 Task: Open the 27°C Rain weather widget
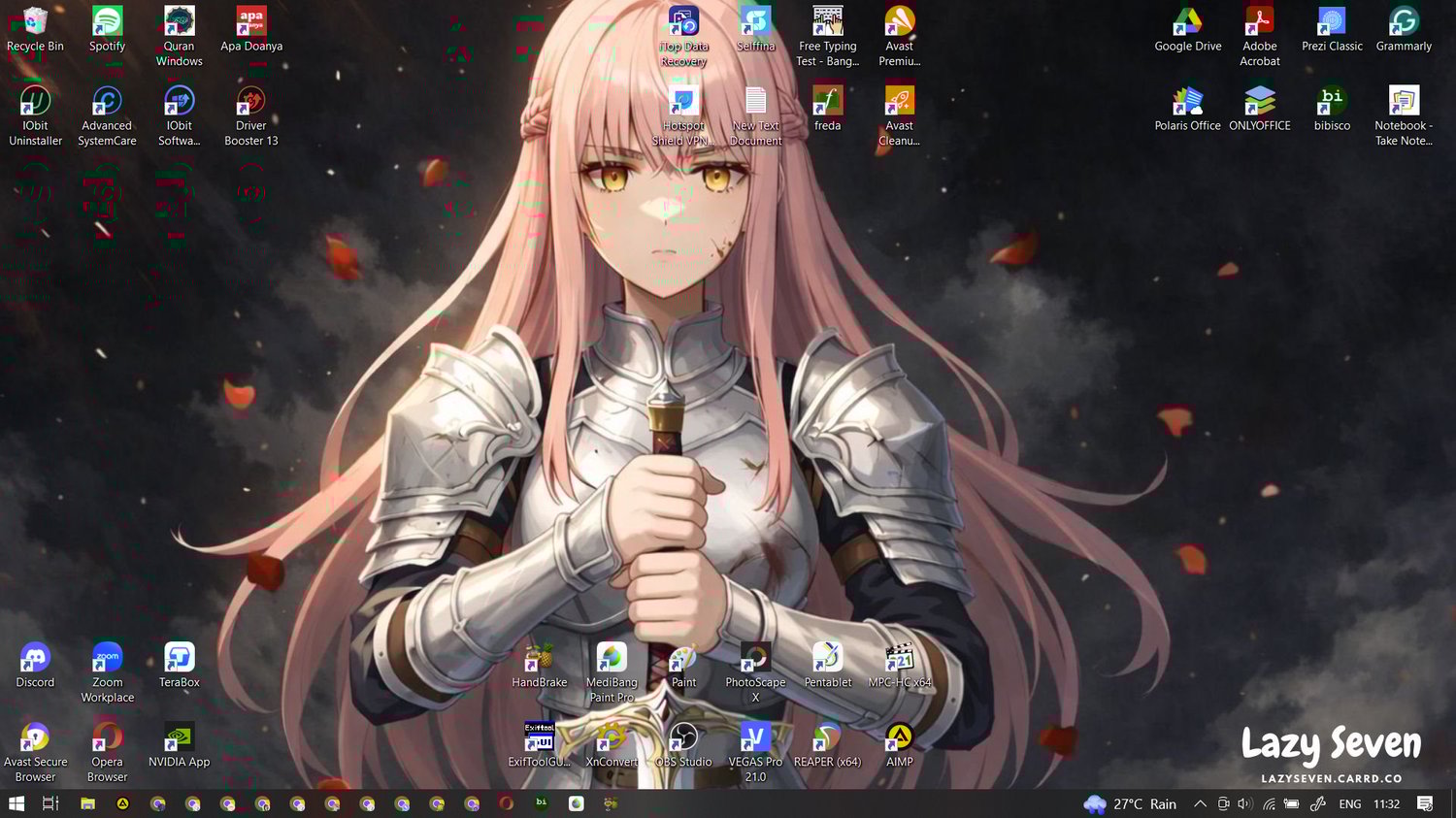click(1131, 803)
